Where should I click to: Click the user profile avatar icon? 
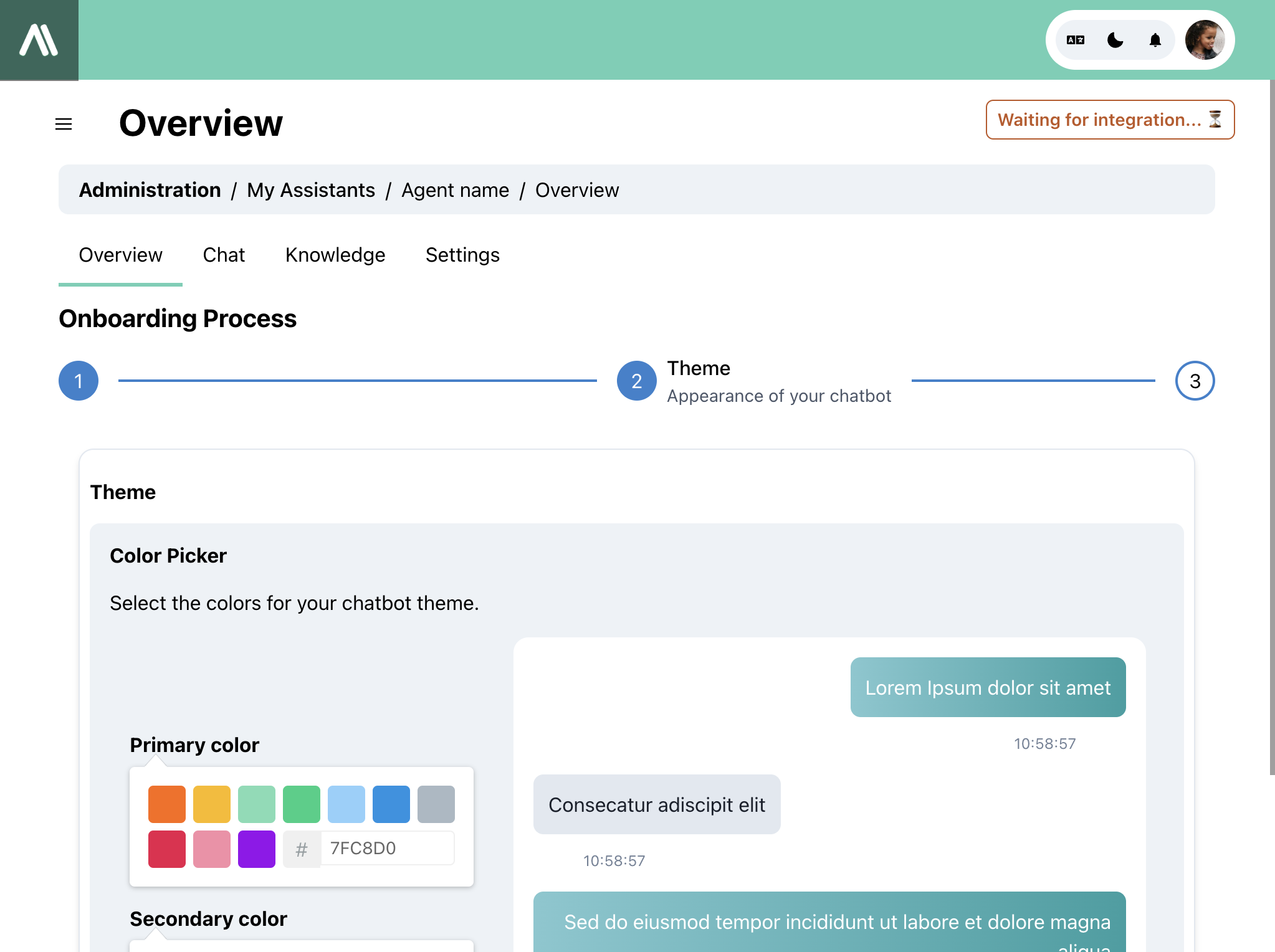click(x=1204, y=40)
